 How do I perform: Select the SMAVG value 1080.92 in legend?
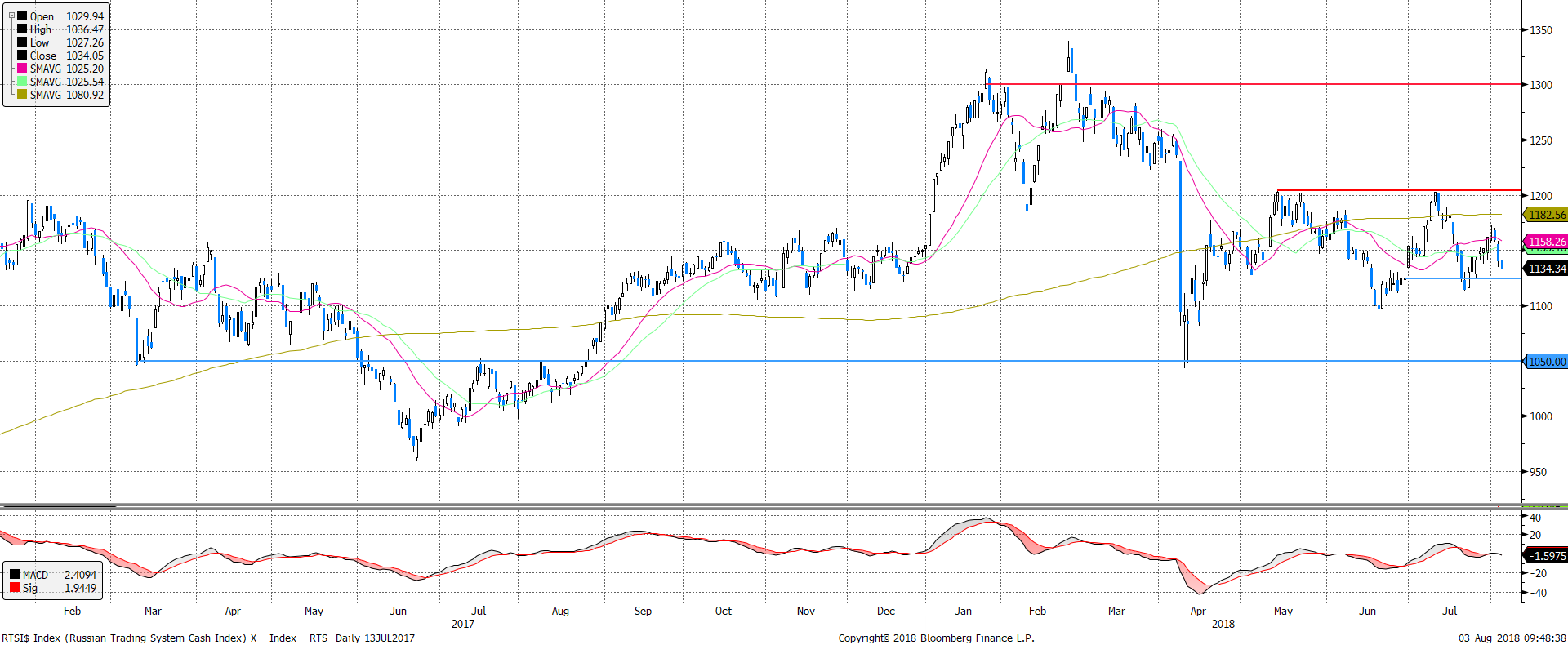(85, 95)
